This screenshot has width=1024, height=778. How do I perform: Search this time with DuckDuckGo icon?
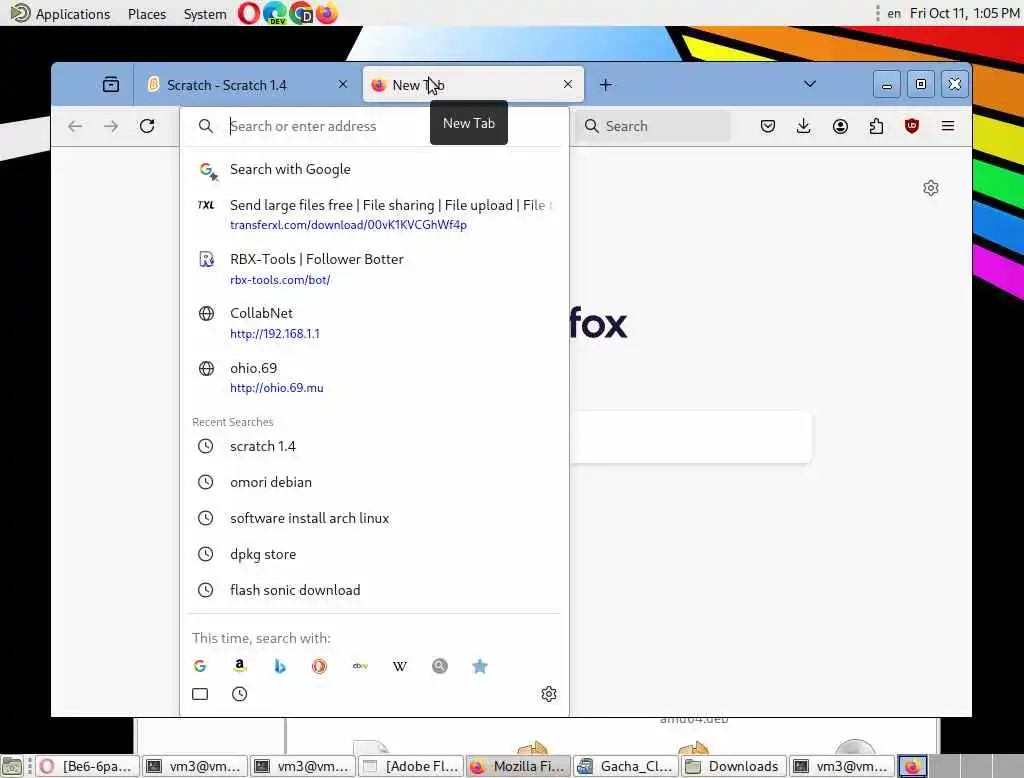point(319,666)
